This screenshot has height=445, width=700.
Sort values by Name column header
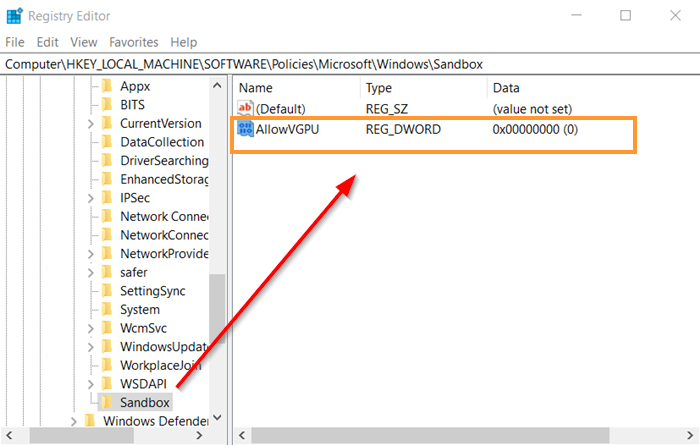297,87
